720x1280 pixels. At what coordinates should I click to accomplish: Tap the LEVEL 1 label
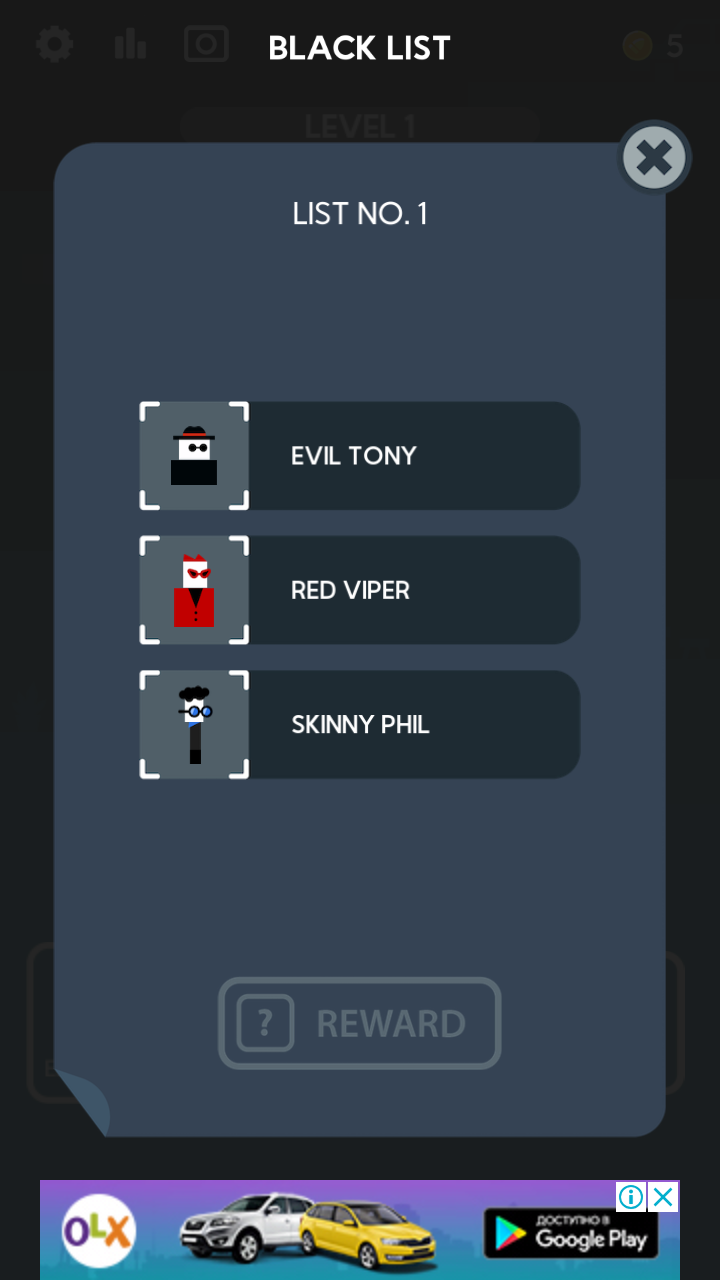click(x=360, y=127)
